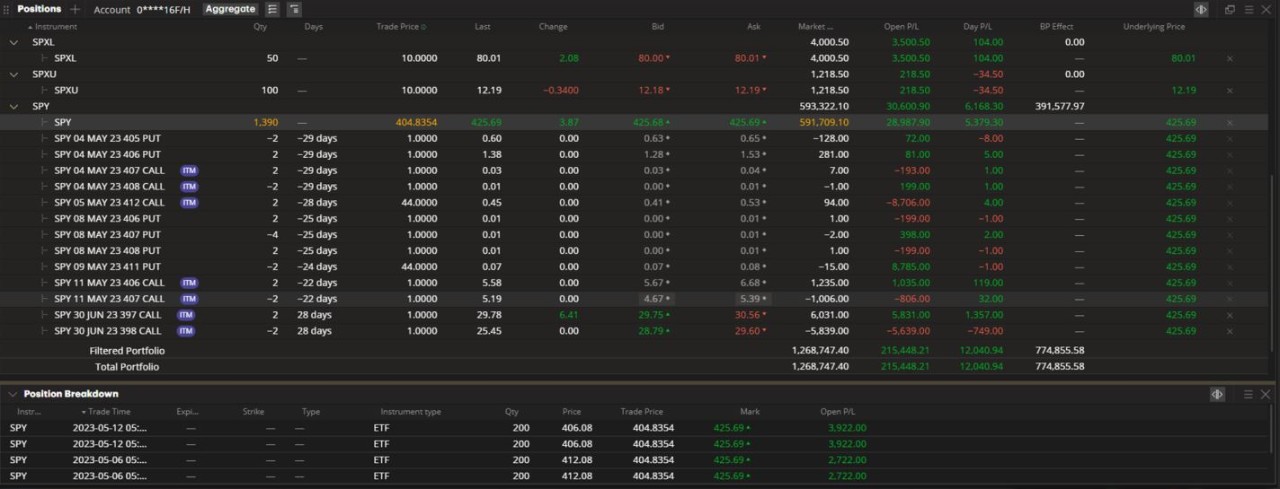This screenshot has width=1280, height=489.
Task: Sort by Trade Price column in Positions
Action: 400,27
